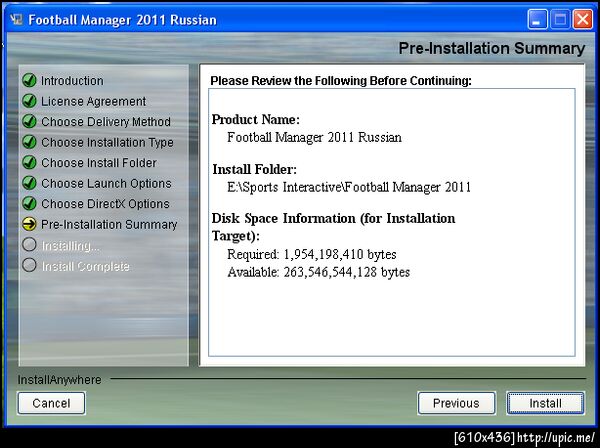This screenshot has height=448, width=600.
Task: Click the Install button
Action: [x=545, y=403]
